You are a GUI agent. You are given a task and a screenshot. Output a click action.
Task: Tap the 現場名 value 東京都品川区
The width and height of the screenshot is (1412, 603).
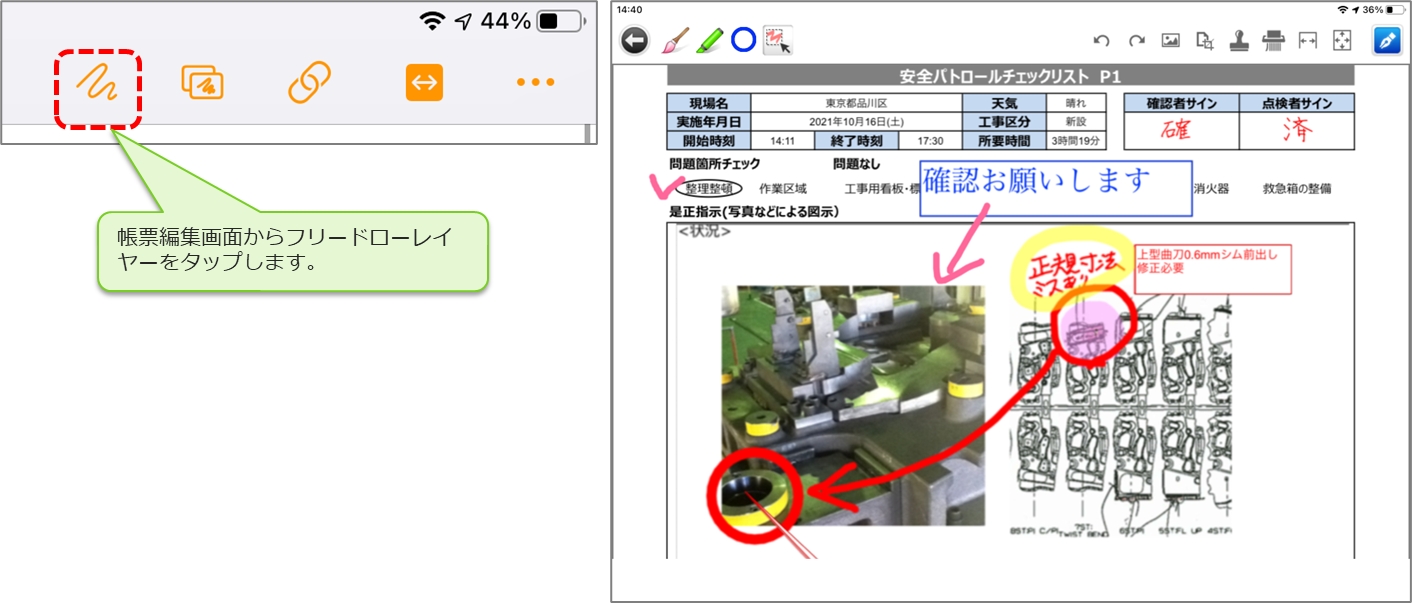click(x=856, y=103)
